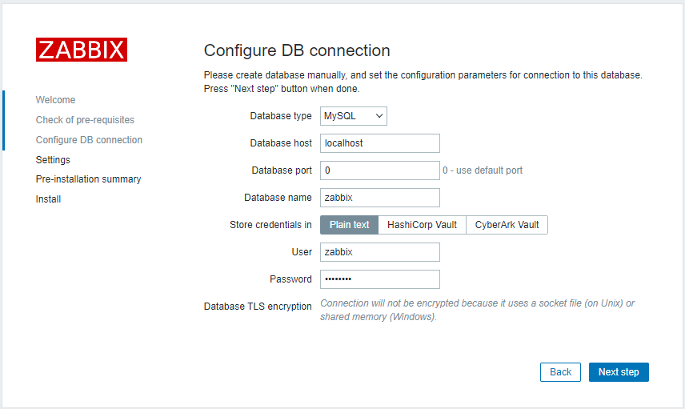
Task: Select the Welcome step in sidebar
Action: [55, 100]
